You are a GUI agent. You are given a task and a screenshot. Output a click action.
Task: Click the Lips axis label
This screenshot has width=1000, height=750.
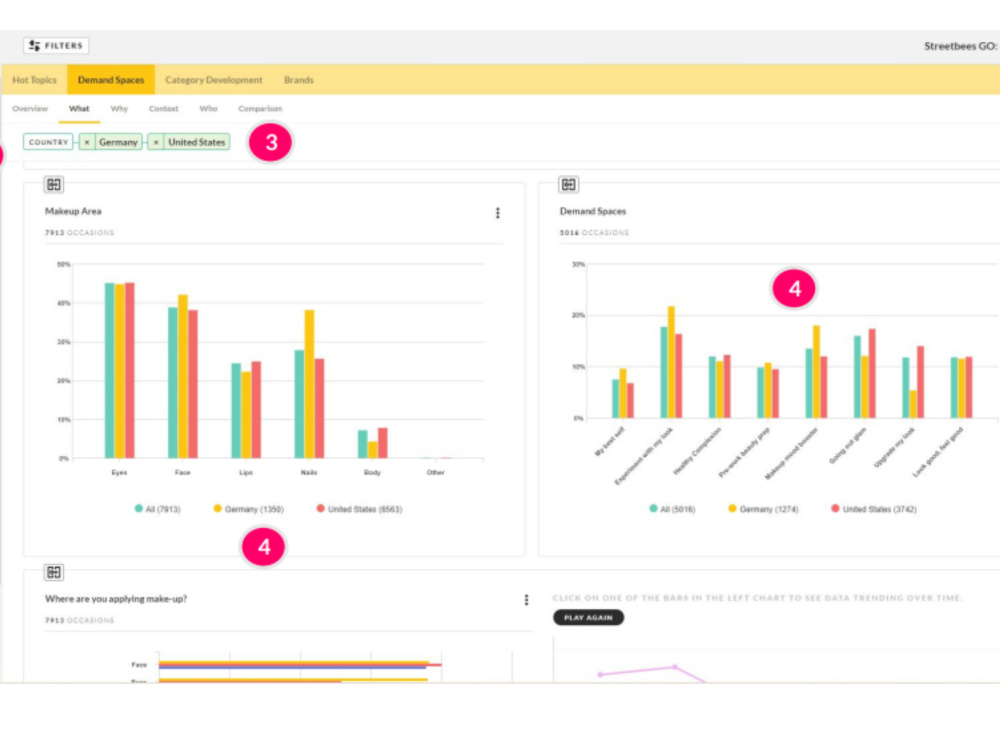[246, 473]
